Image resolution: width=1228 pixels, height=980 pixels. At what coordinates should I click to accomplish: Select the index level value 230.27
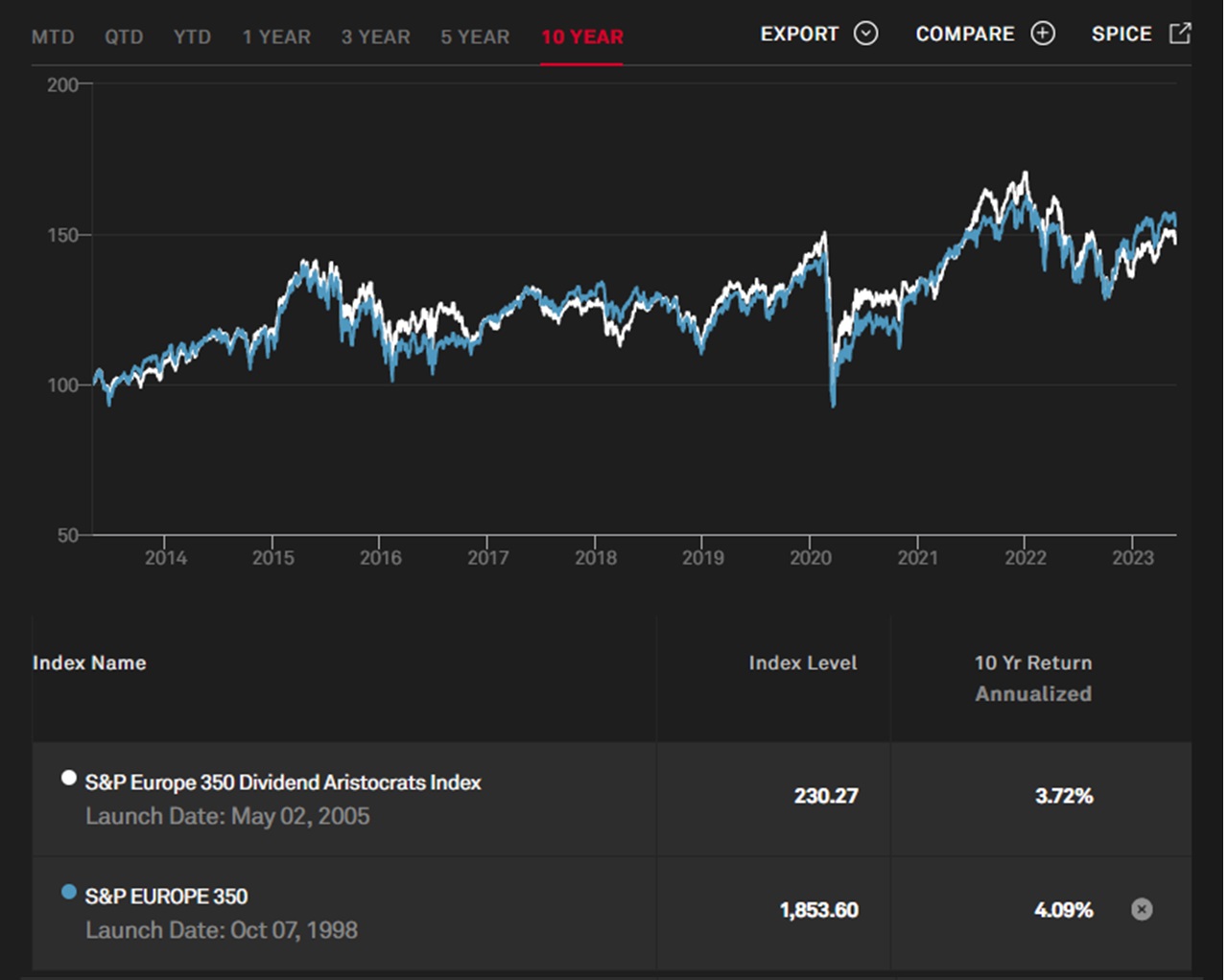click(x=826, y=796)
